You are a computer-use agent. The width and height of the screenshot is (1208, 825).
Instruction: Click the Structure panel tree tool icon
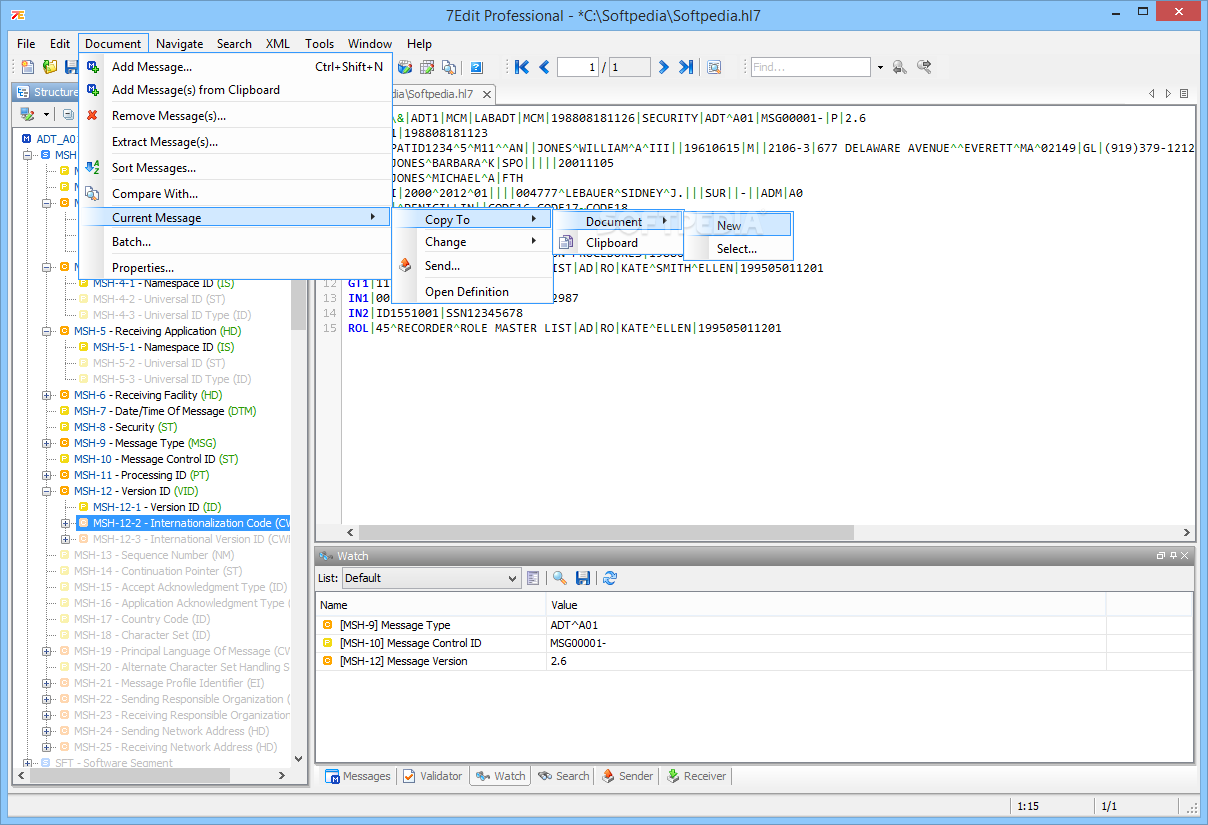coord(28,115)
